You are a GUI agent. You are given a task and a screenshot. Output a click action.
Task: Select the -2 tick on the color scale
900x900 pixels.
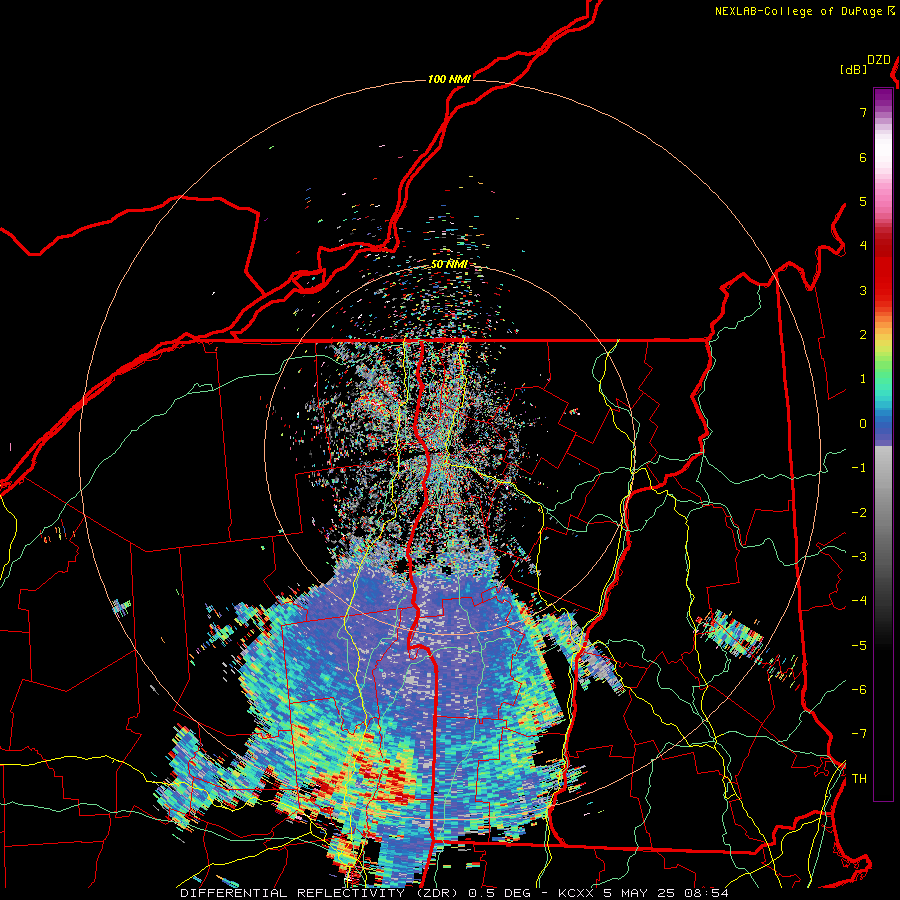(859, 513)
